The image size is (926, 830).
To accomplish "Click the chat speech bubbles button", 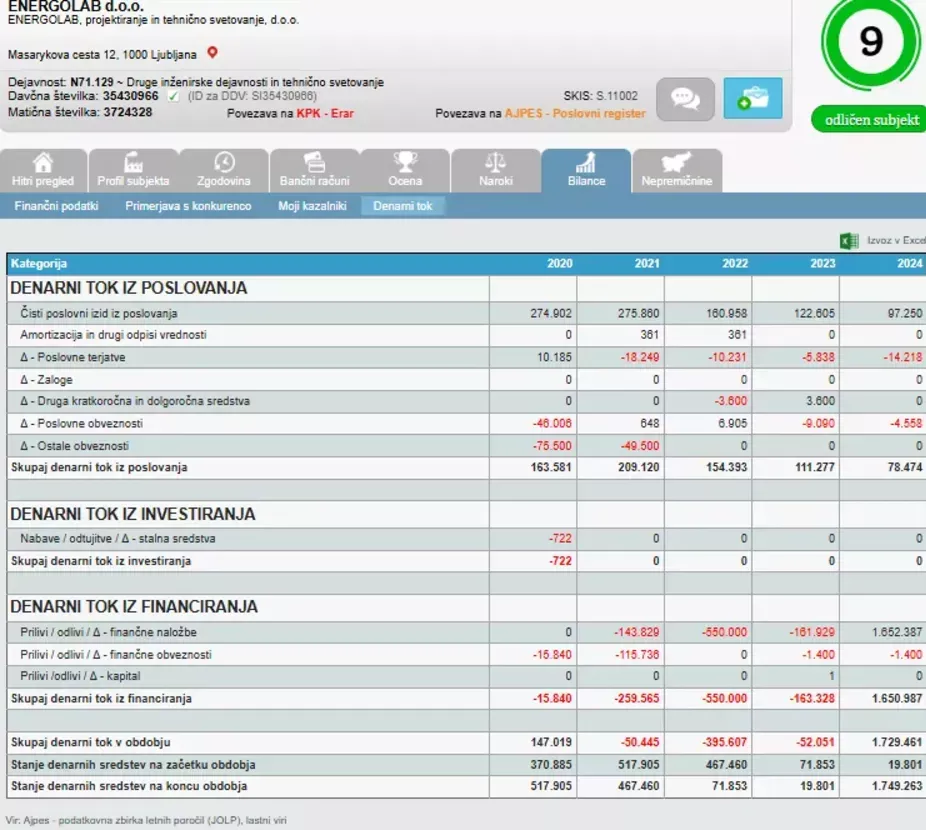I will coord(685,99).
